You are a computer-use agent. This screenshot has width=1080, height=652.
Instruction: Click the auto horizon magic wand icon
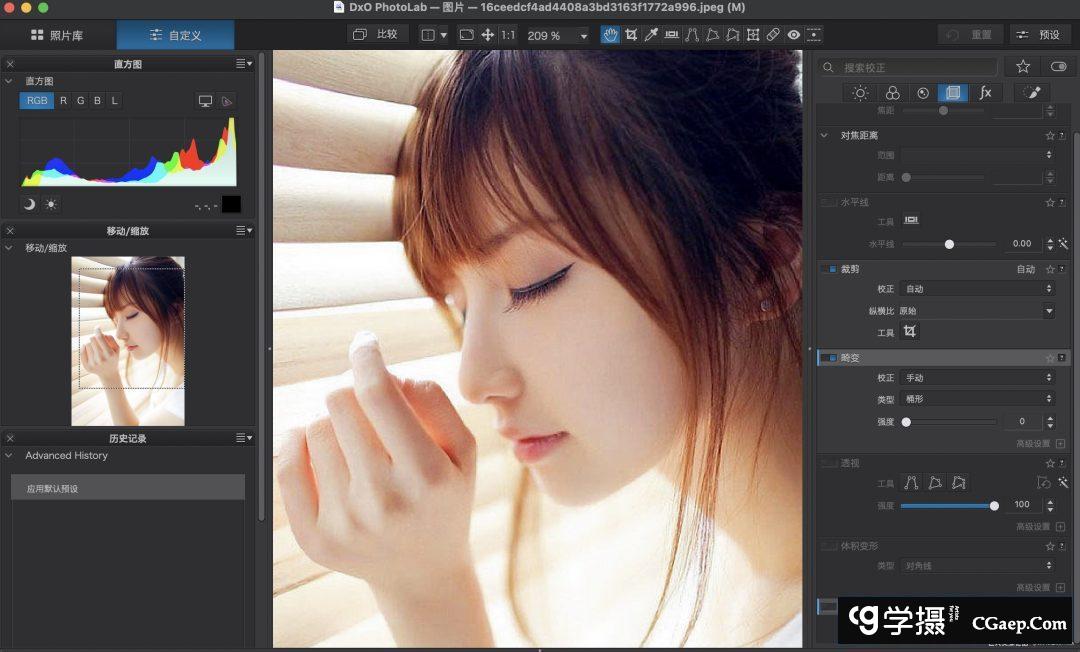click(x=1063, y=243)
